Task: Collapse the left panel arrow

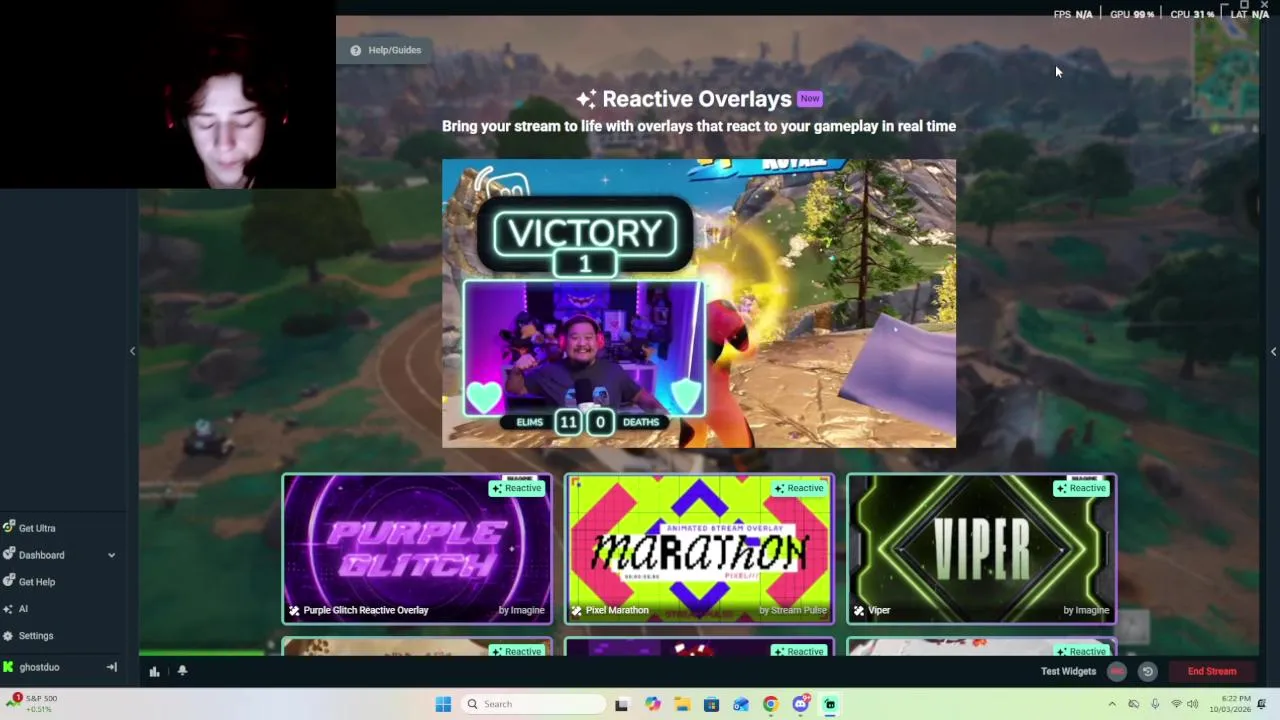Action: coord(132,351)
